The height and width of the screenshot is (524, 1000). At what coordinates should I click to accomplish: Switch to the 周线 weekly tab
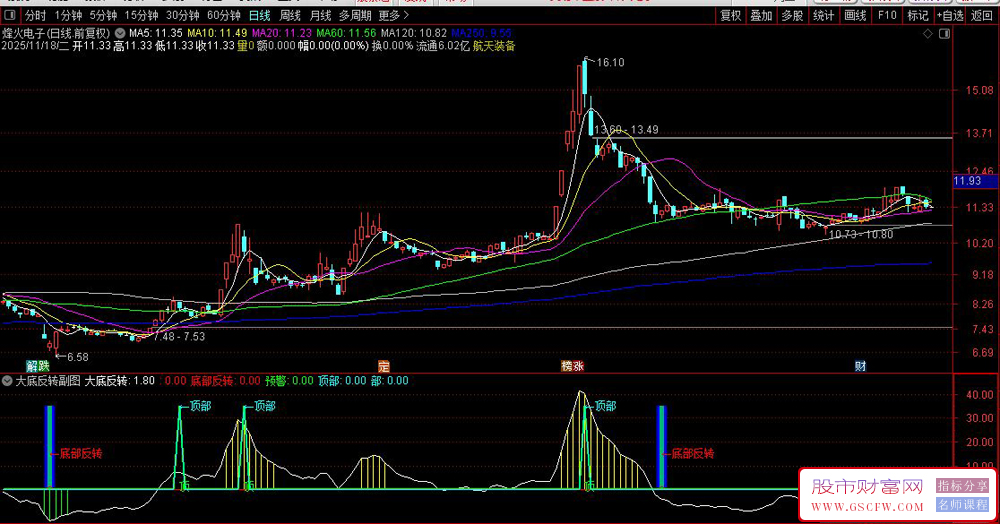point(290,16)
